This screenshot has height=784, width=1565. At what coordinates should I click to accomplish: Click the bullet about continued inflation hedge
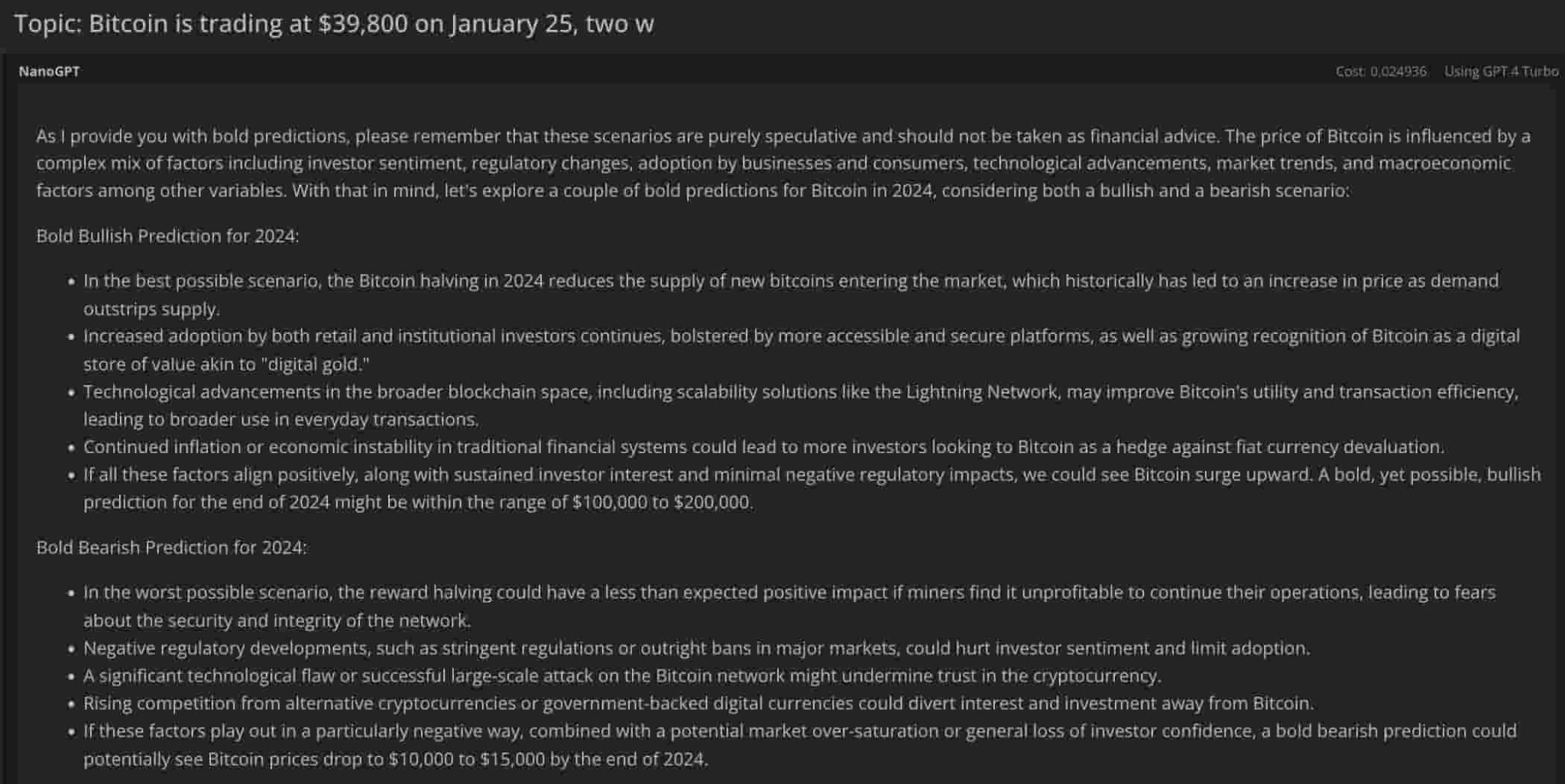click(763, 447)
